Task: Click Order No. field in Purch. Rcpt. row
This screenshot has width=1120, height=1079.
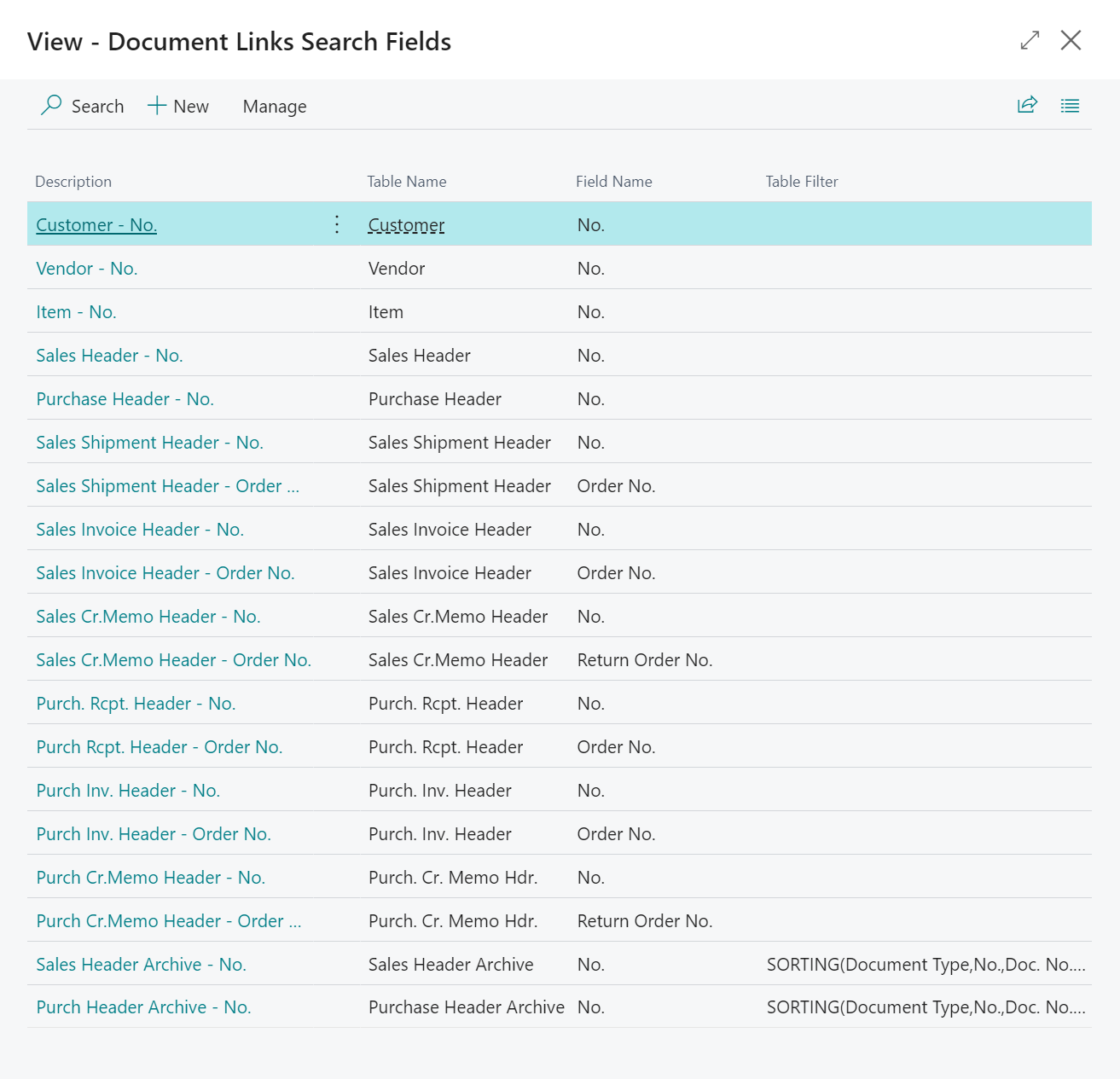Action: (616, 747)
